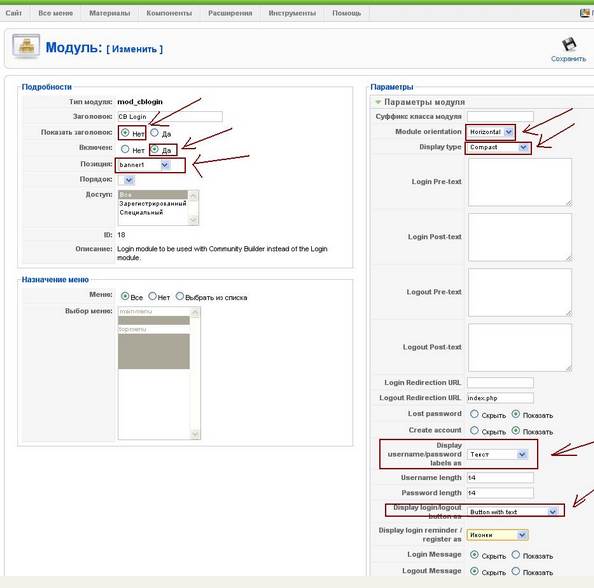Screen dimensions: 594x588
Task: Open Display type dropdown showing Compact
Action: pyautogui.click(x=498, y=147)
